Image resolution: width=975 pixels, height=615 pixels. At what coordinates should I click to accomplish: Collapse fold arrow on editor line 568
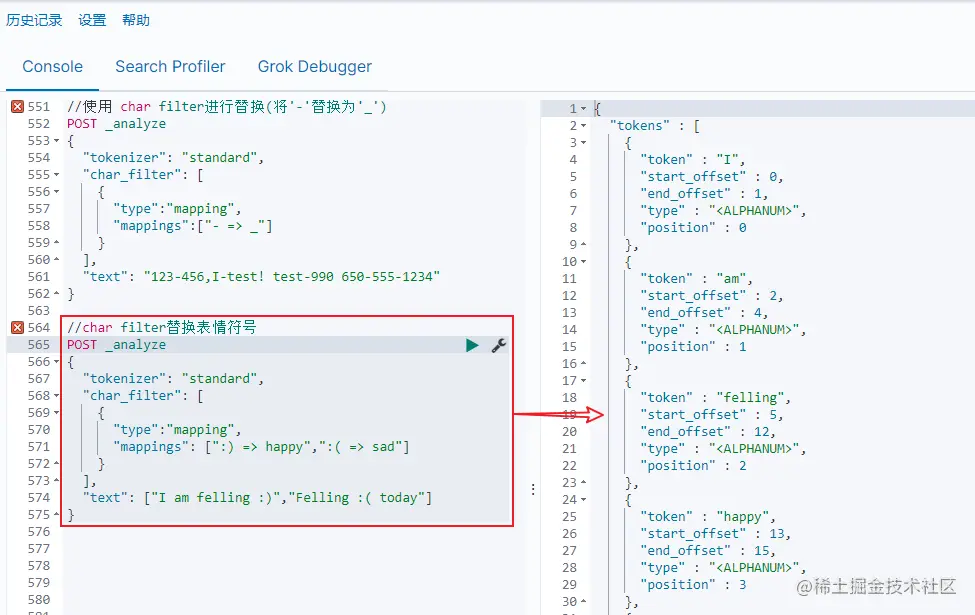coord(57,396)
